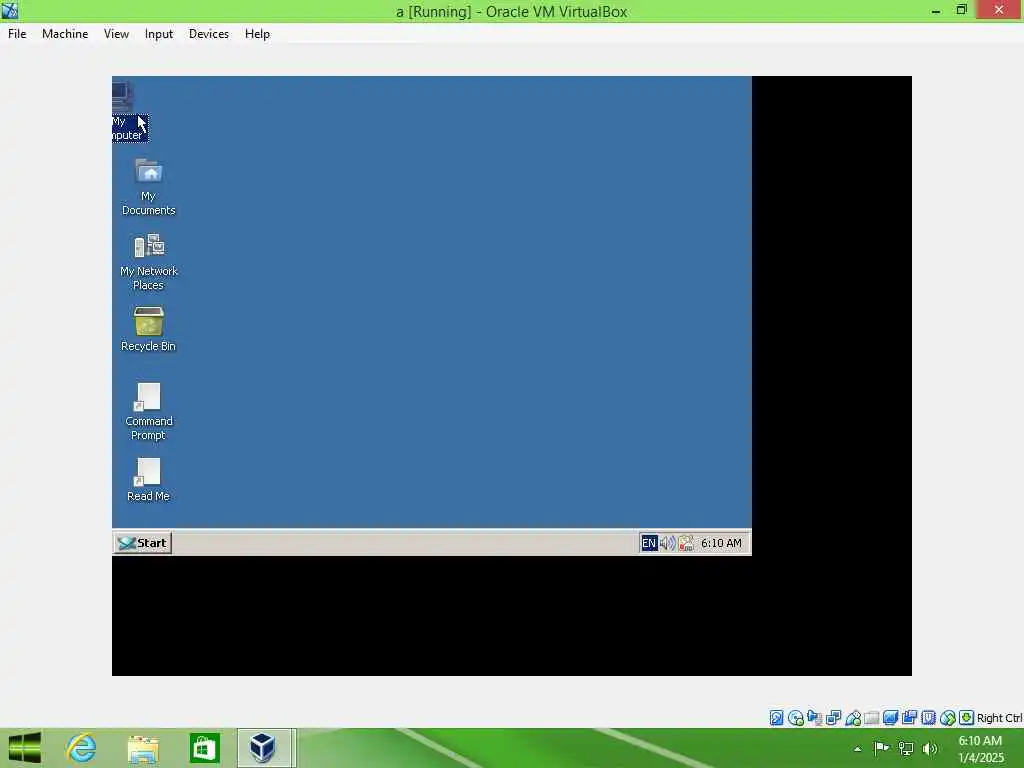
Task: Close the VirtualBox VM window
Action: [x=999, y=10]
